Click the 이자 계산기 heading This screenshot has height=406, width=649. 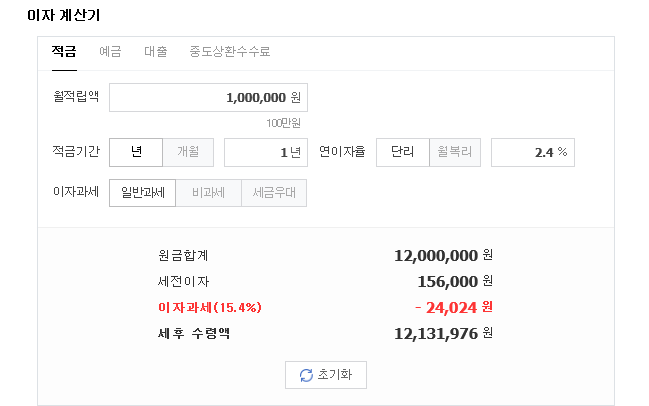63,16
